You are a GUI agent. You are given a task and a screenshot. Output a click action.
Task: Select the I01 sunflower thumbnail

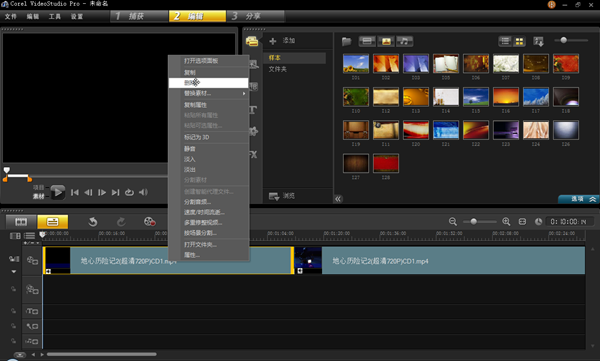click(x=356, y=63)
